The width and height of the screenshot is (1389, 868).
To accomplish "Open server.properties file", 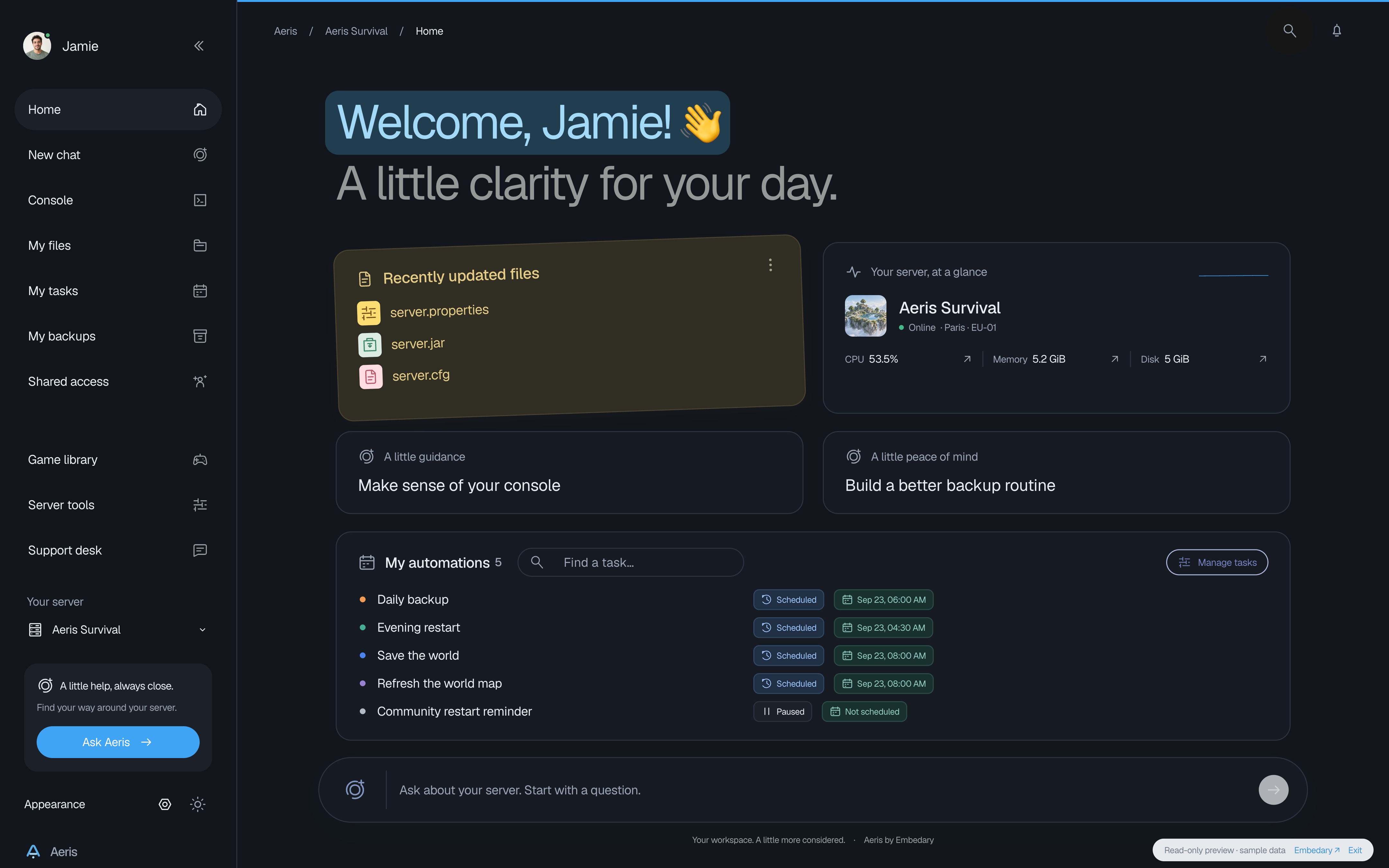I will (439, 311).
